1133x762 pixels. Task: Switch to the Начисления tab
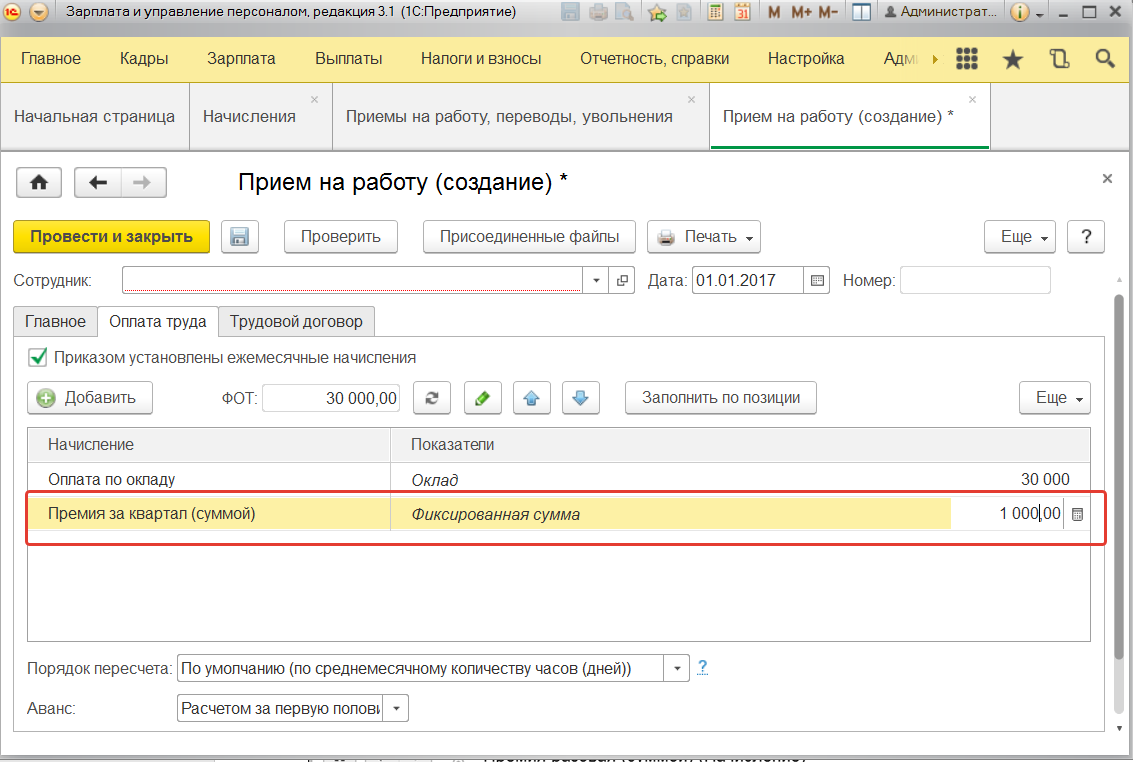pyautogui.click(x=249, y=117)
